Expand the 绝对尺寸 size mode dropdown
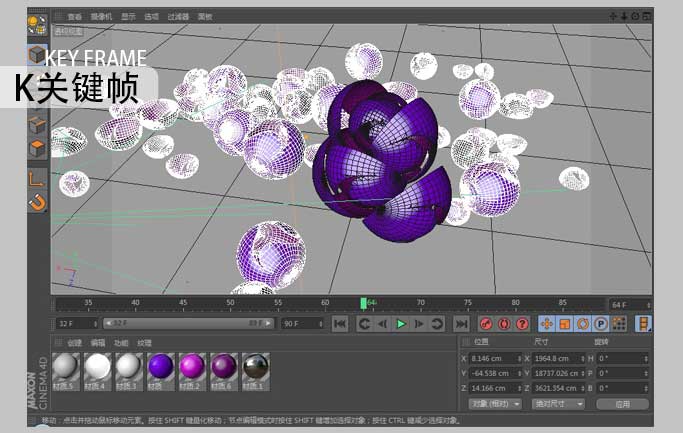Viewport: 683px width, 433px height. point(556,404)
